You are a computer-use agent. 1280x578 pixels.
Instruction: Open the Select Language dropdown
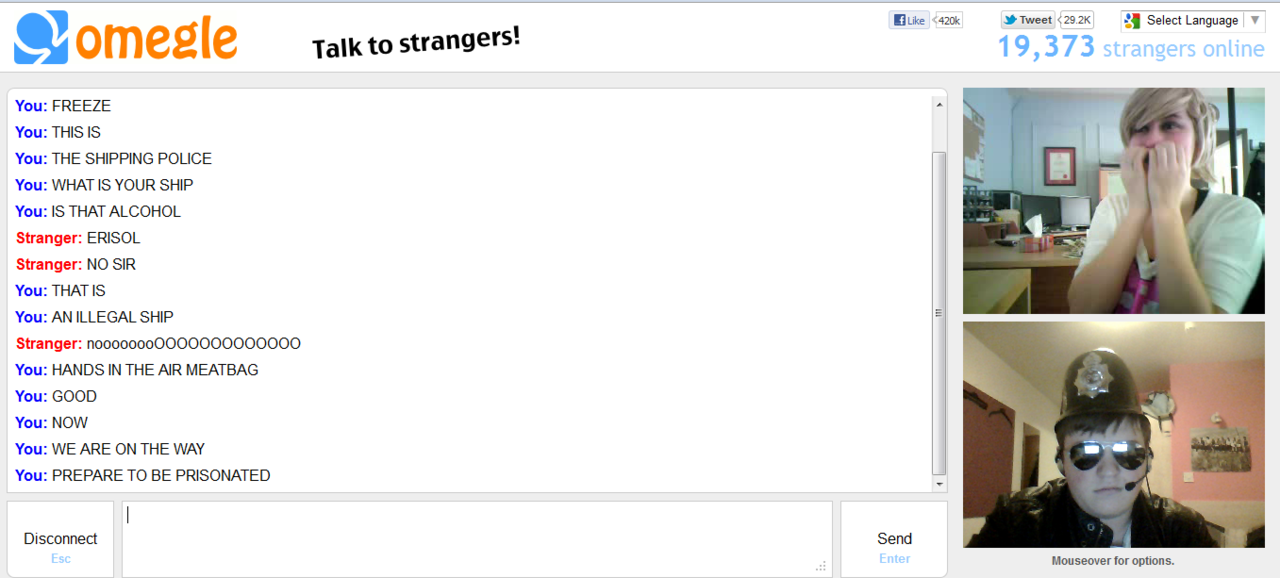pos(1193,21)
